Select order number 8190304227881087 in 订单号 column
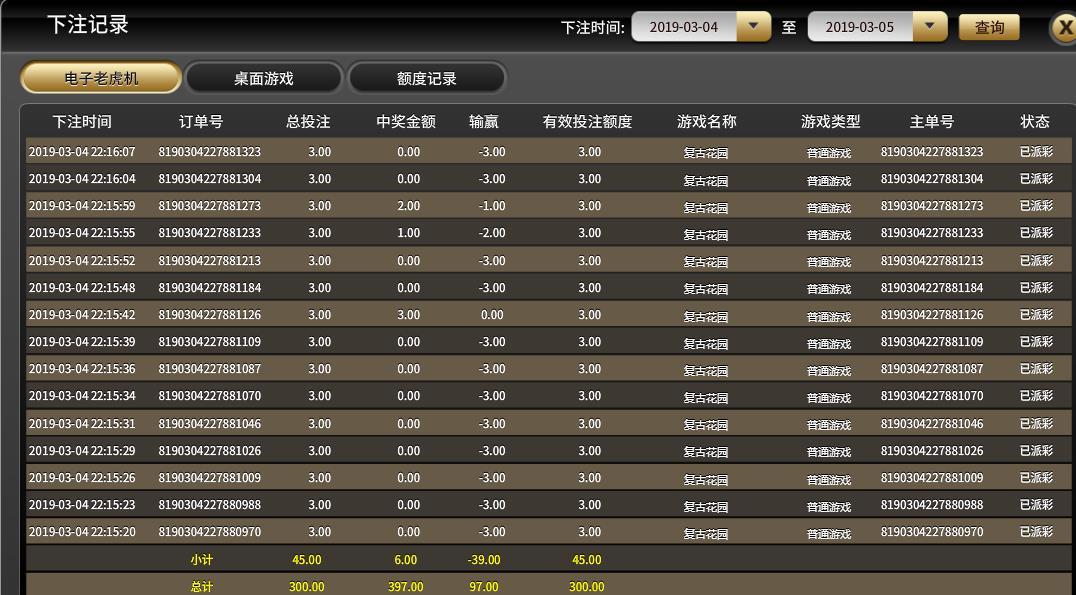Image resolution: width=1076 pixels, height=595 pixels. pos(209,369)
